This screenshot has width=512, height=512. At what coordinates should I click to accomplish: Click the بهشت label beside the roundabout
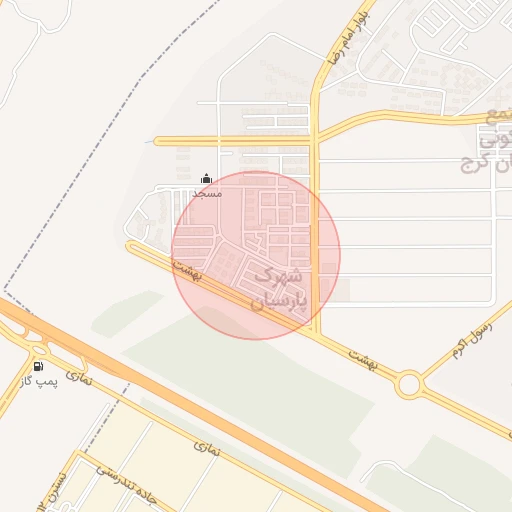363,359
